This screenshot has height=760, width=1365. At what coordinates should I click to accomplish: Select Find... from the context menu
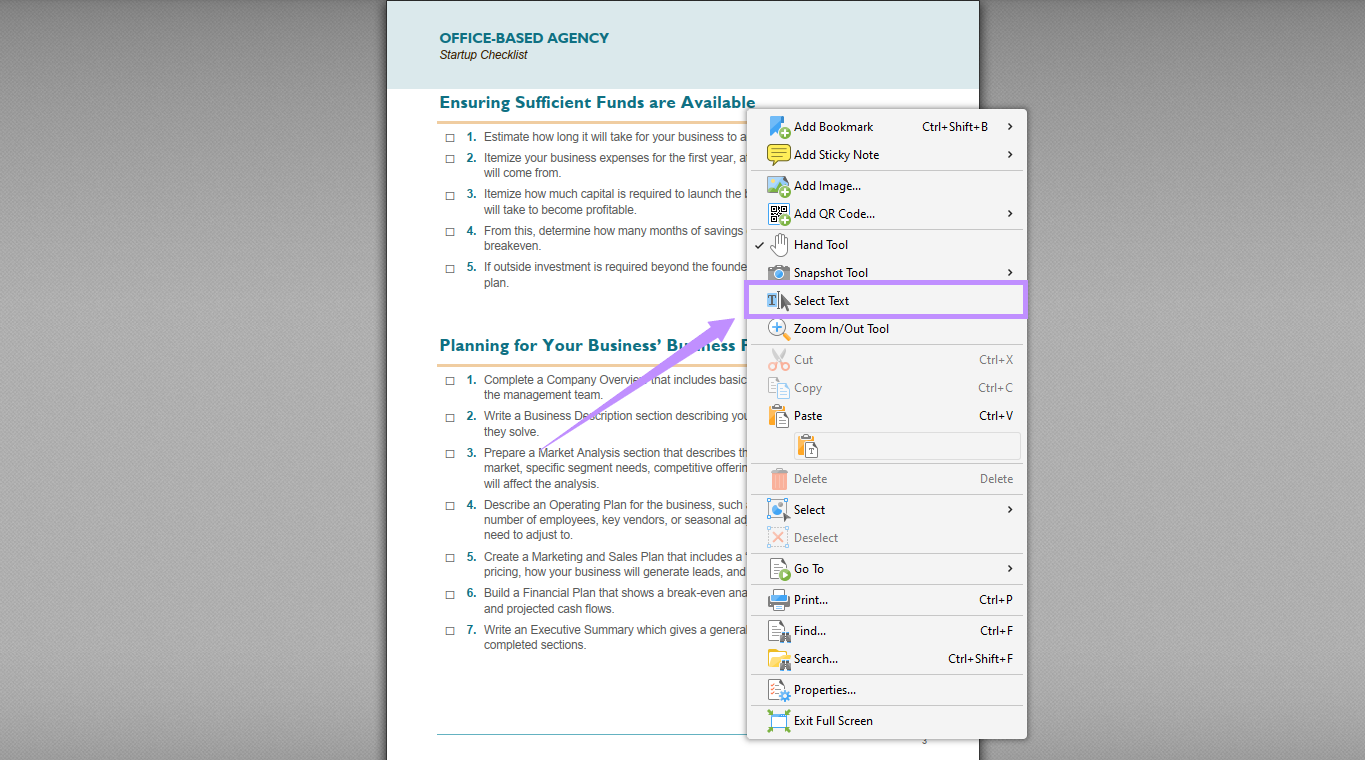812,630
